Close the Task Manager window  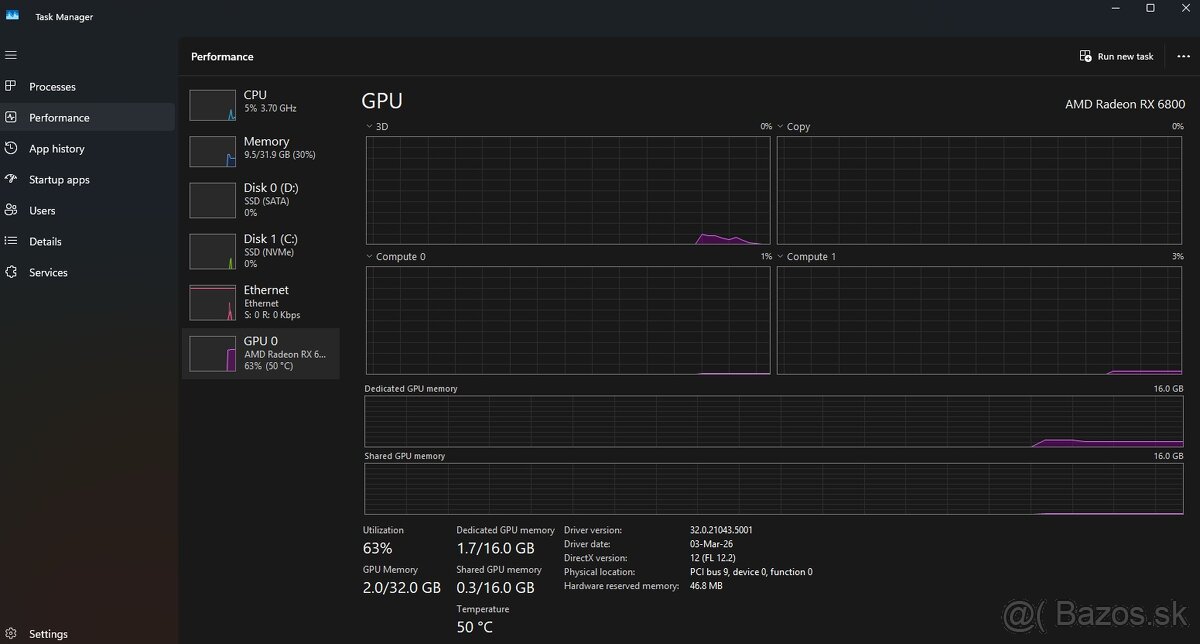click(1186, 9)
